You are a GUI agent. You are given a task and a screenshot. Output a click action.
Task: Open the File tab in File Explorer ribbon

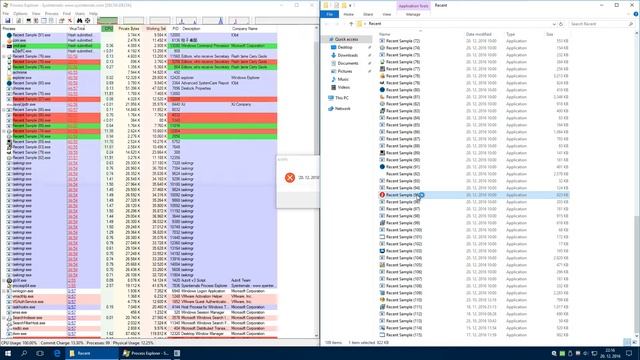(x=329, y=14)
